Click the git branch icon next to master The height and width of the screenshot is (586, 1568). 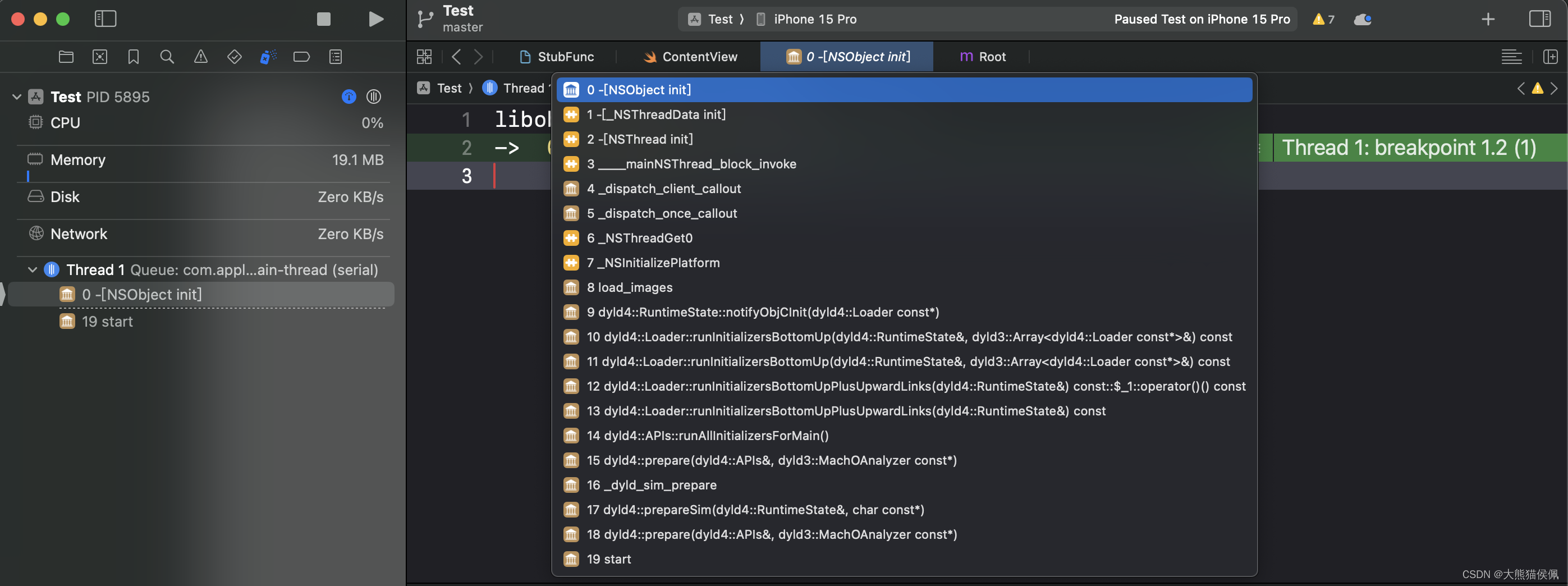click(x=425, y=19)
